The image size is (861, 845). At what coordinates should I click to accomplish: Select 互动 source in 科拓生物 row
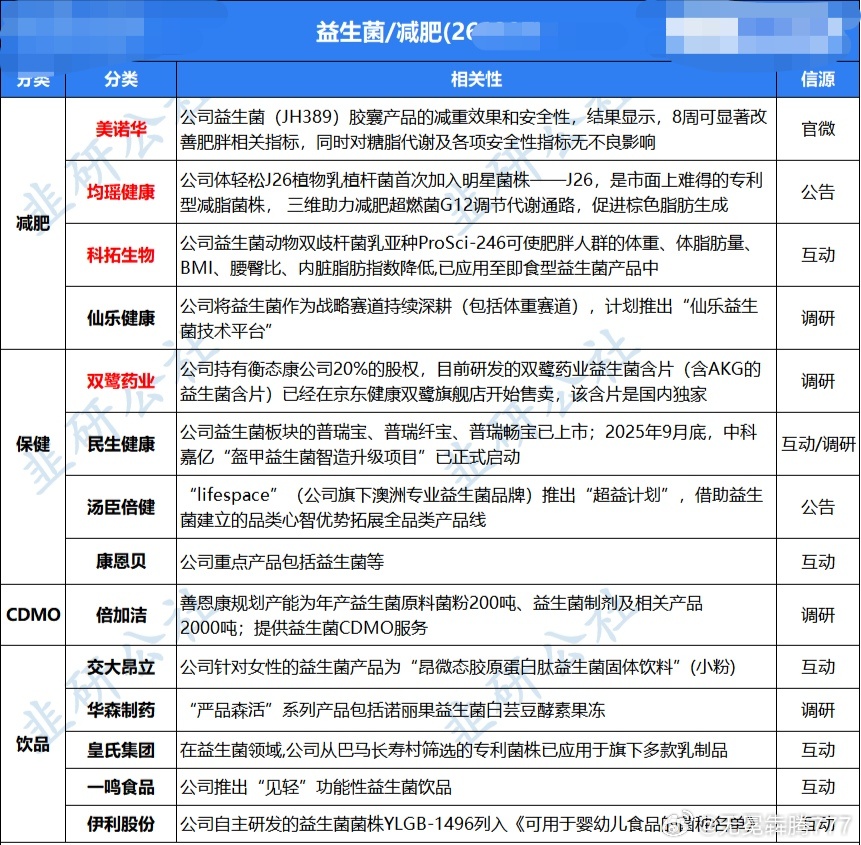818,255
